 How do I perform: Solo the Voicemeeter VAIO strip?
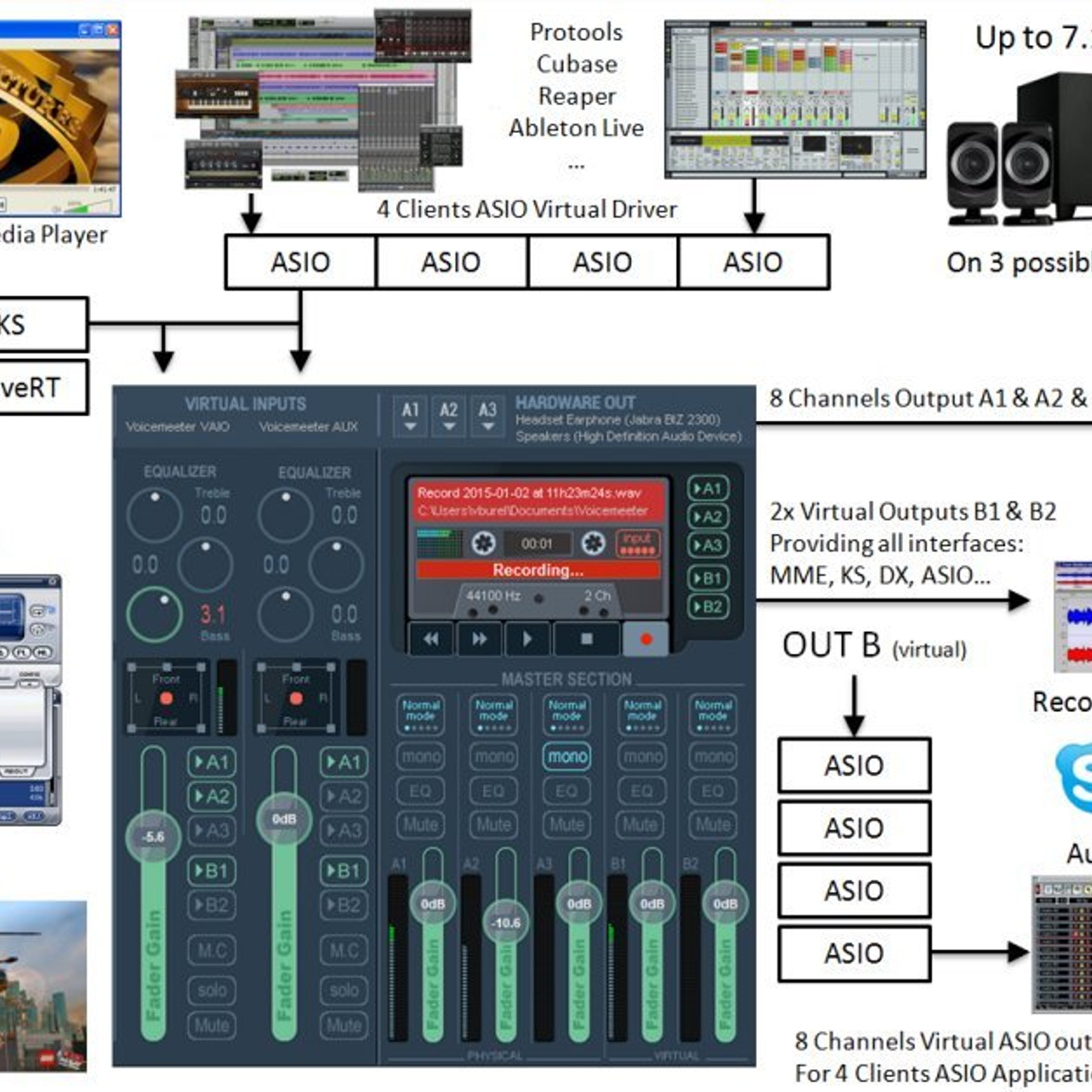[212, 990]
